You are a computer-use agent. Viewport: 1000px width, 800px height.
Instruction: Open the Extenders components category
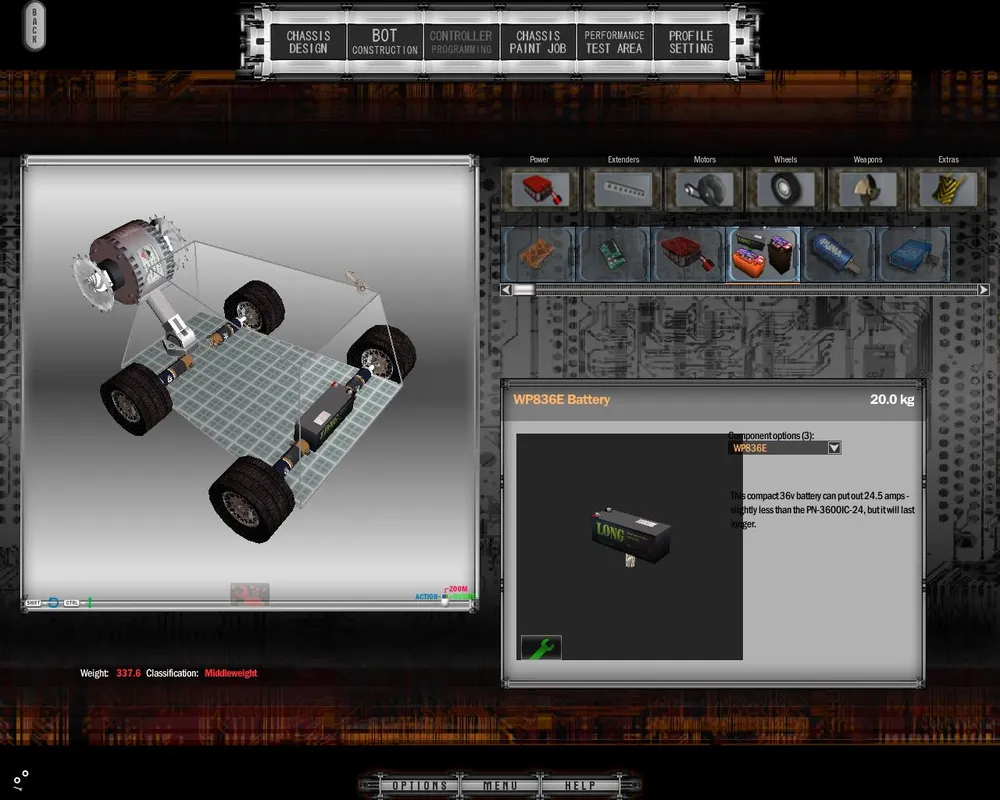tap(622, 188)
